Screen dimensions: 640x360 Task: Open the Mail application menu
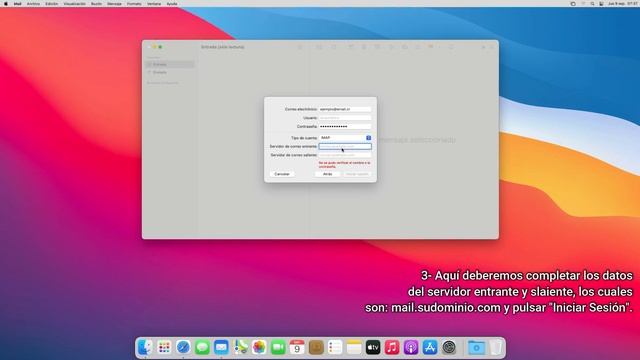click(18, 4)
